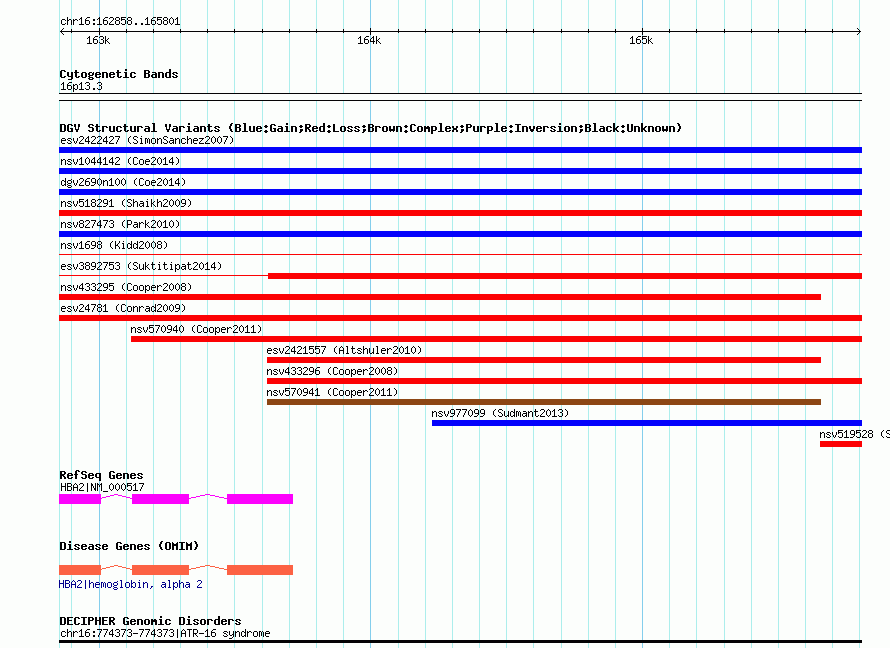The width and height of the screenshot is (890, 648).
Task: Click the esv3892753 (Suktitipat2014) thick red bar
Action: tap(565, 276)
